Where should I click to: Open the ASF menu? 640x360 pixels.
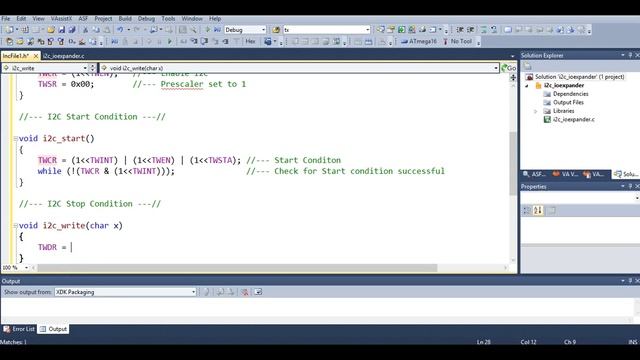coord(83,19)
